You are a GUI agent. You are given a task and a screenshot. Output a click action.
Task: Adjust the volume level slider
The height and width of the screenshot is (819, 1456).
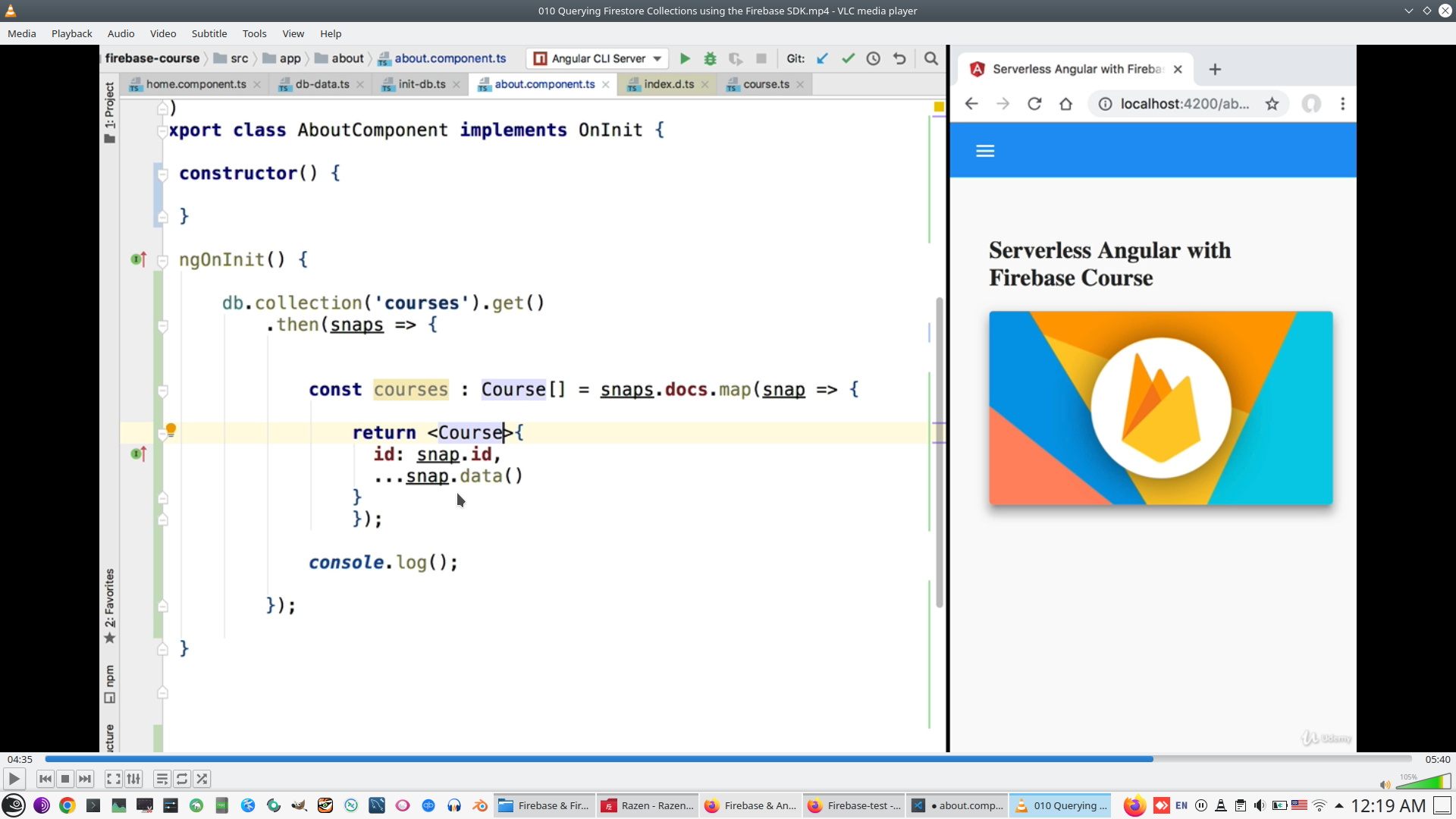click(x=1423, y=783)
